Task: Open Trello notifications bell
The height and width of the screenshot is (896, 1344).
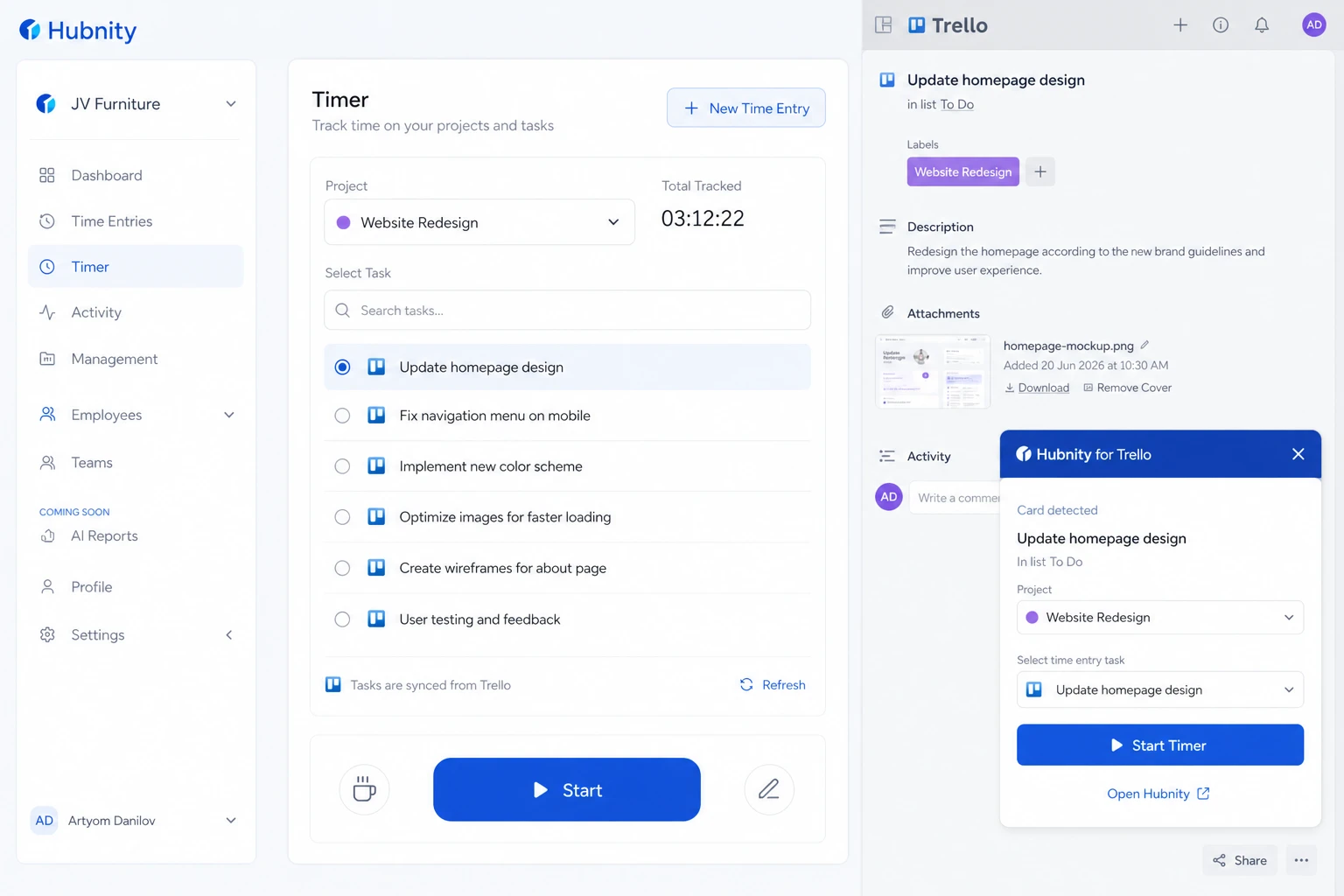Action: point(1262,24)
